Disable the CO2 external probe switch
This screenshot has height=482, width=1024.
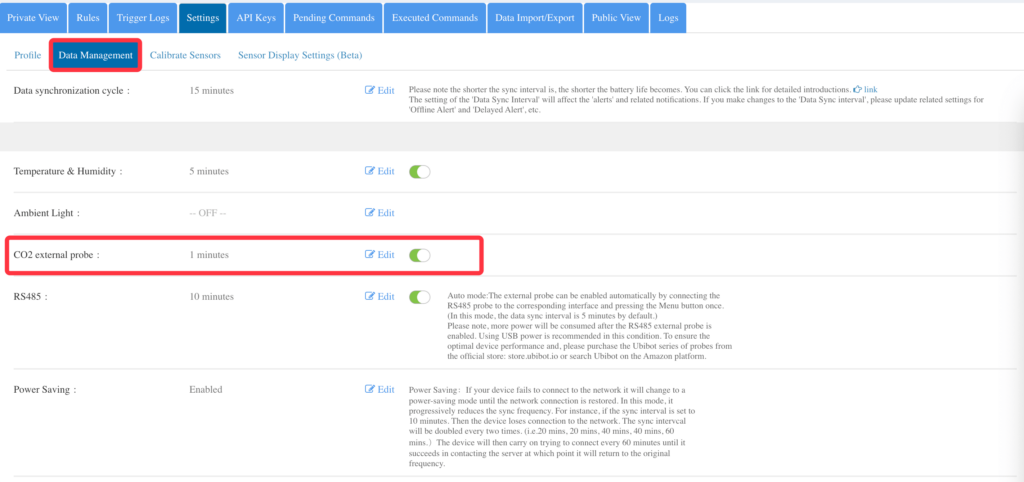click(419, 255)
